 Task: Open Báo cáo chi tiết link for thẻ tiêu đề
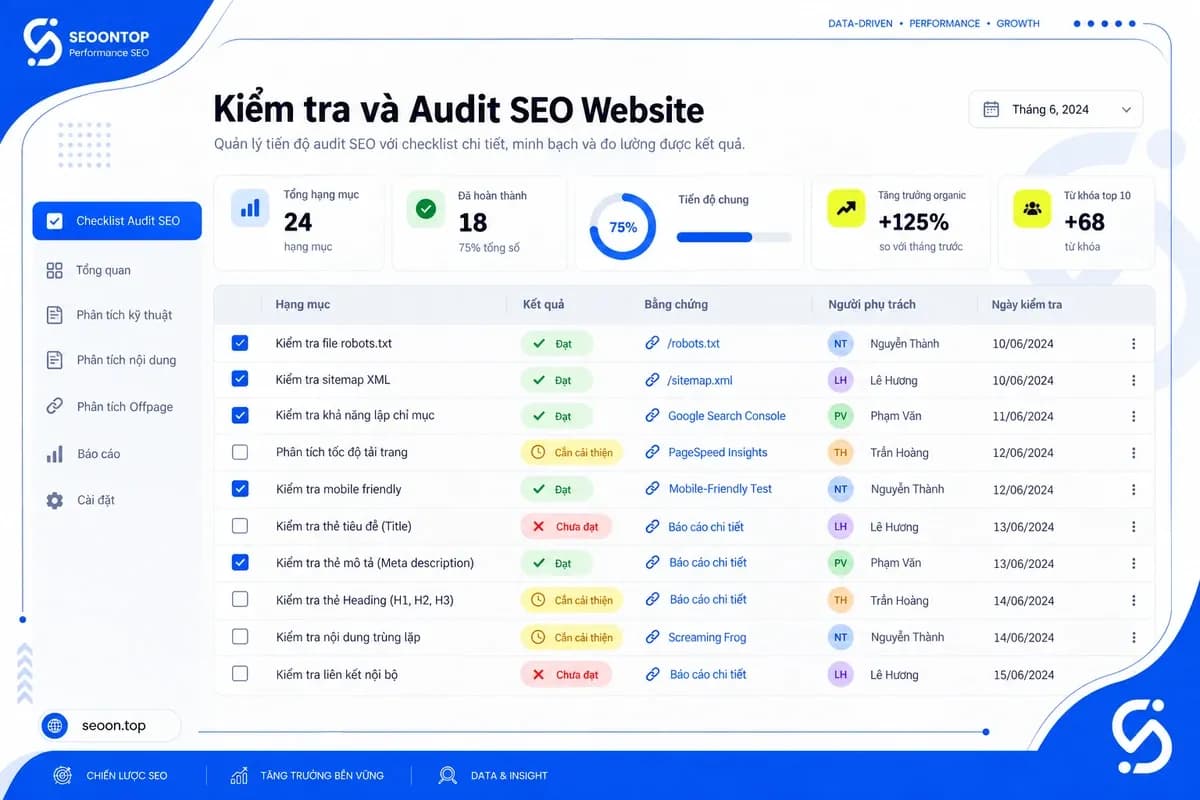click(x=706, y=527)
